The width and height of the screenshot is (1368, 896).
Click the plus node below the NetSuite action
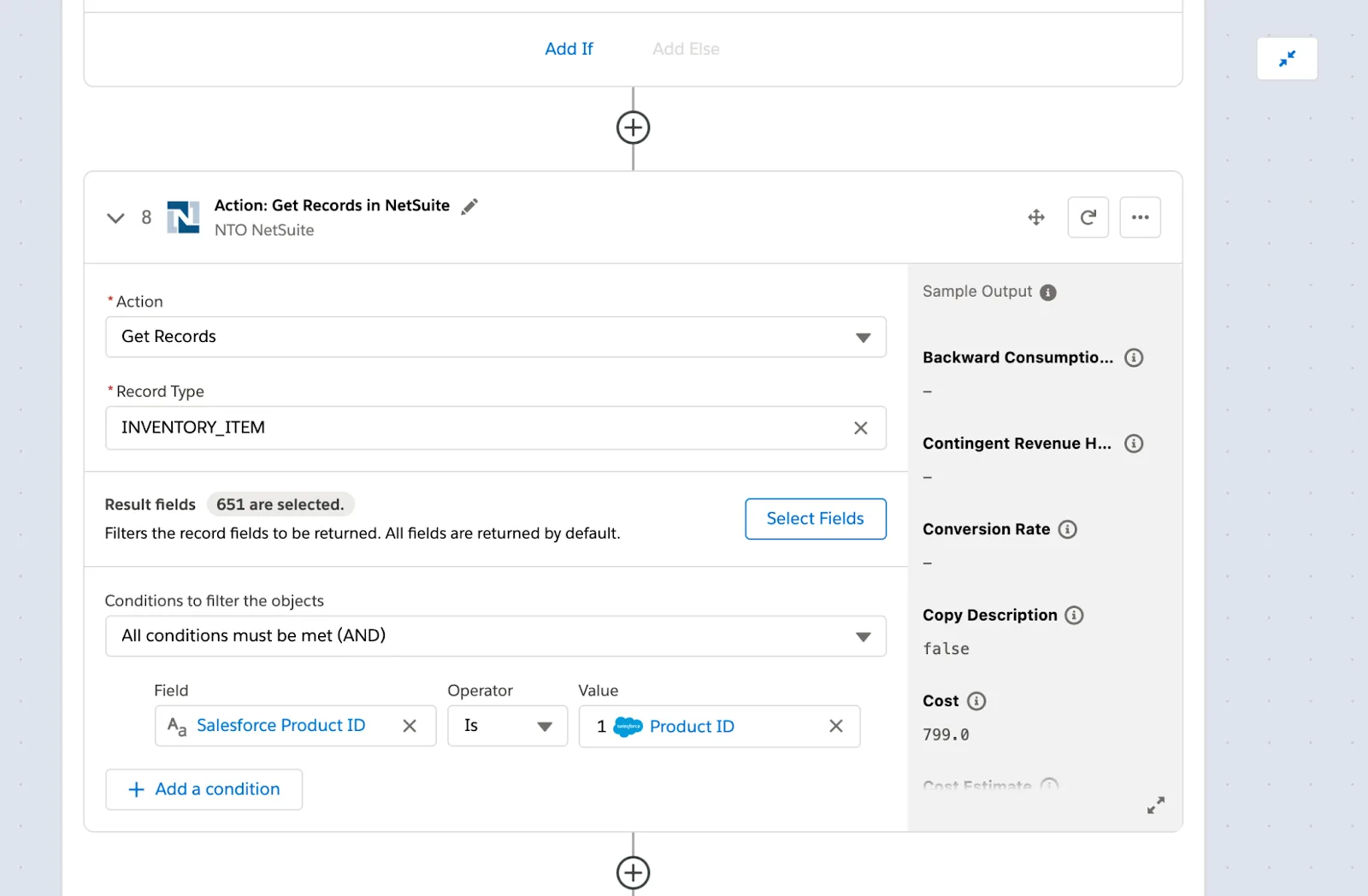pyautogui.click(x=633, y=872)
